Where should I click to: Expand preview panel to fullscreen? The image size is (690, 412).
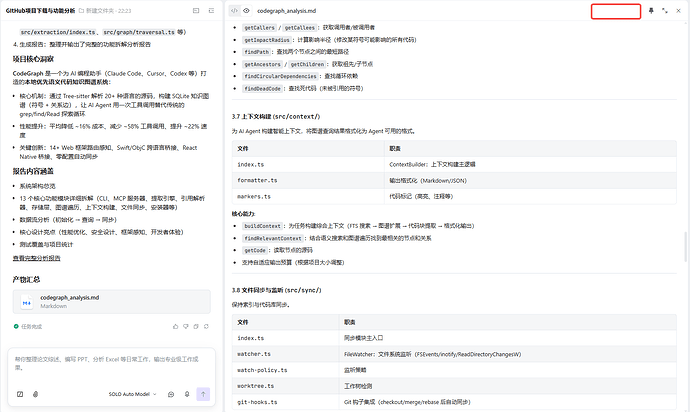(664, 11)
